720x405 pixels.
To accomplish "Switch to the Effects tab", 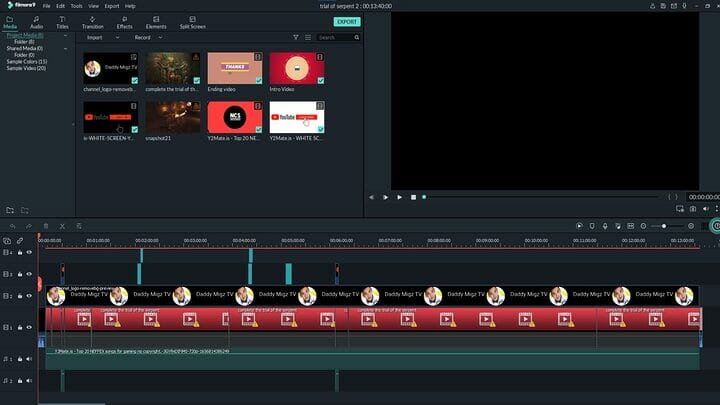I will pos(124,22).
